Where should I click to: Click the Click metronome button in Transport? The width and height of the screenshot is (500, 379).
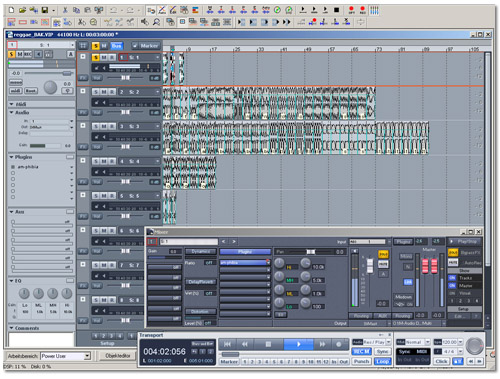[441, 361]
